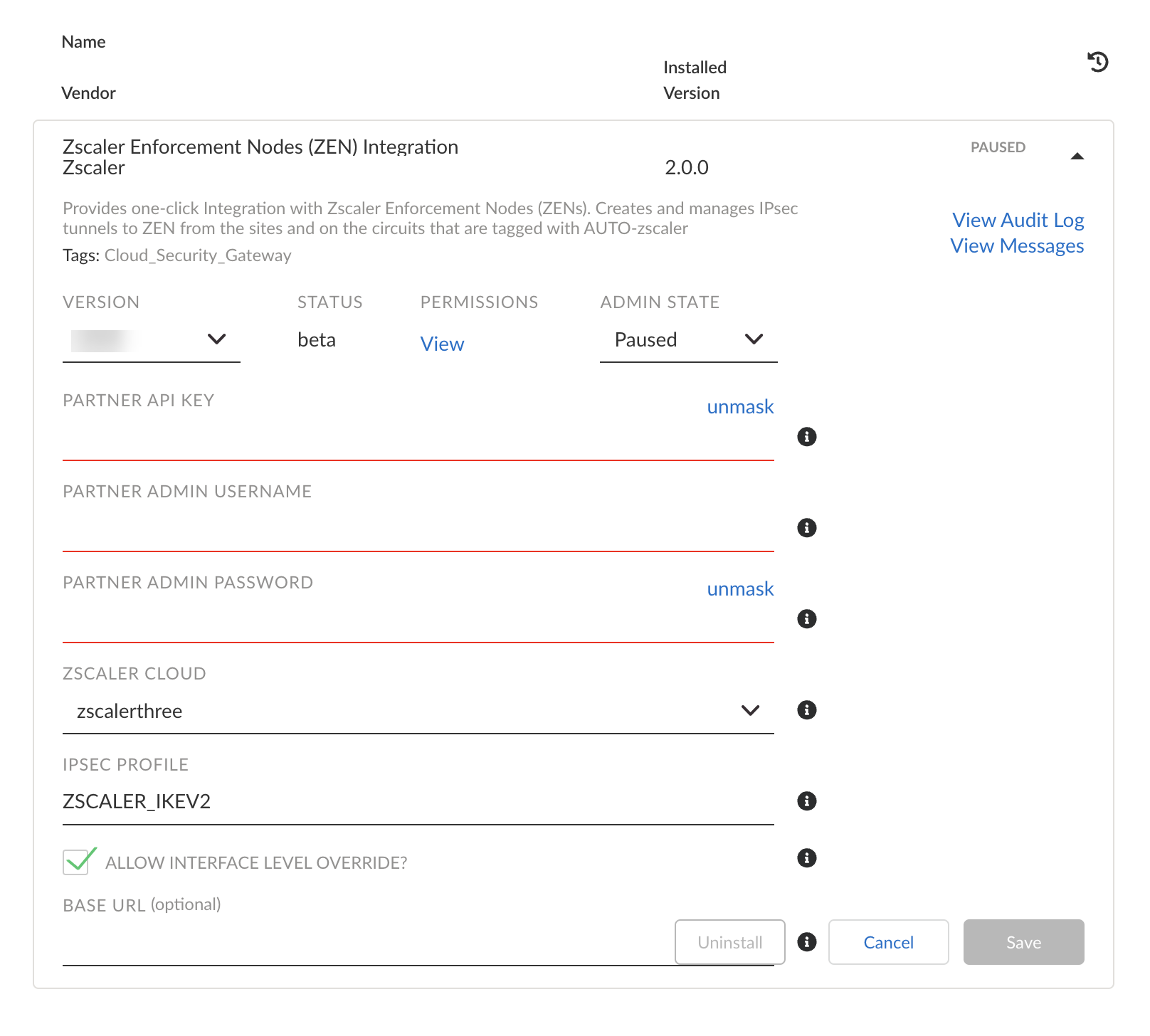
Task: Click info icon beside Base URL field
Action: pyautogui.click(x=806, y=942)
